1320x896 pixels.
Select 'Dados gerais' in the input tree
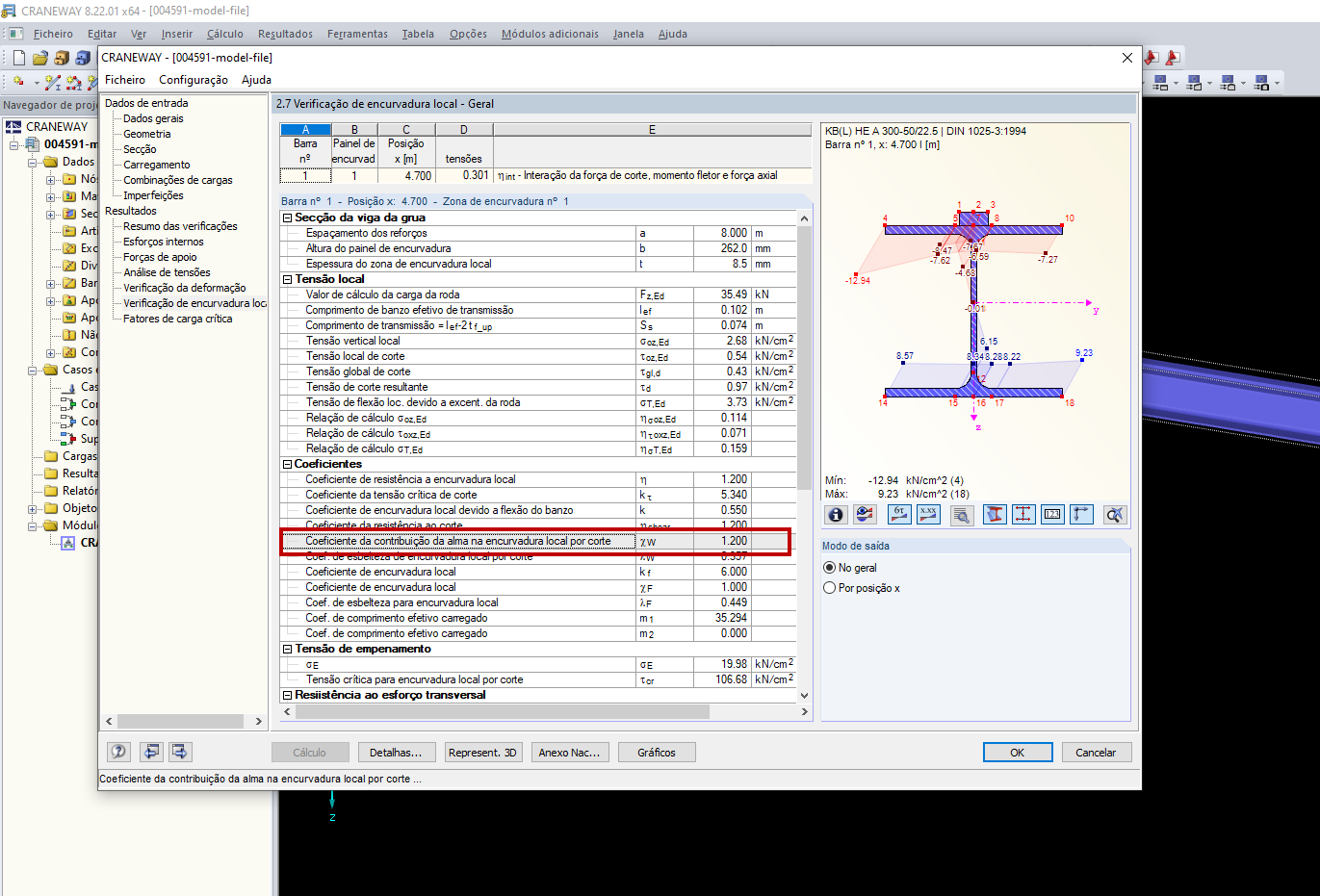click(x=153, y=118)
